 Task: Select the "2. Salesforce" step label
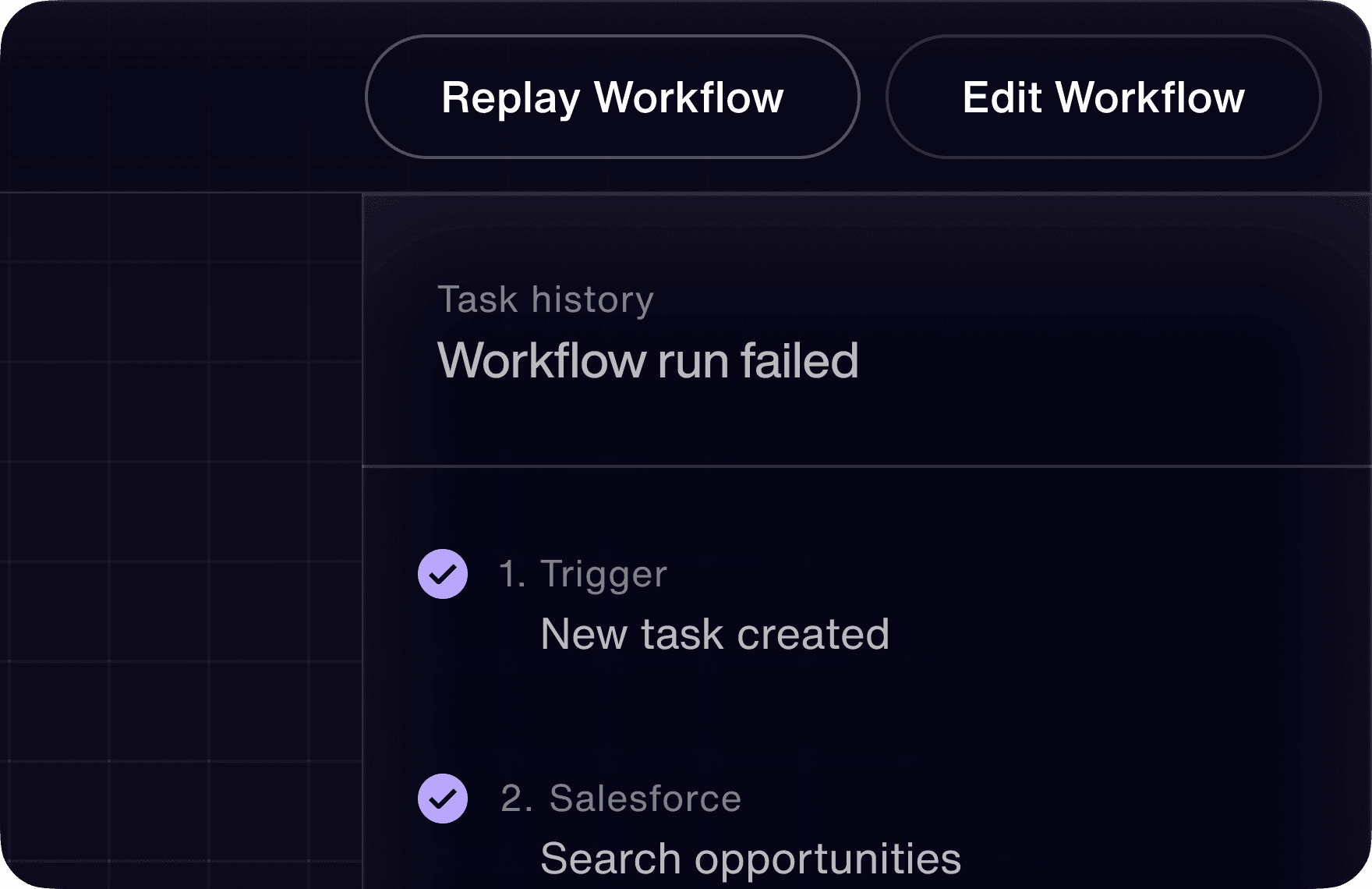coord(621,799)
